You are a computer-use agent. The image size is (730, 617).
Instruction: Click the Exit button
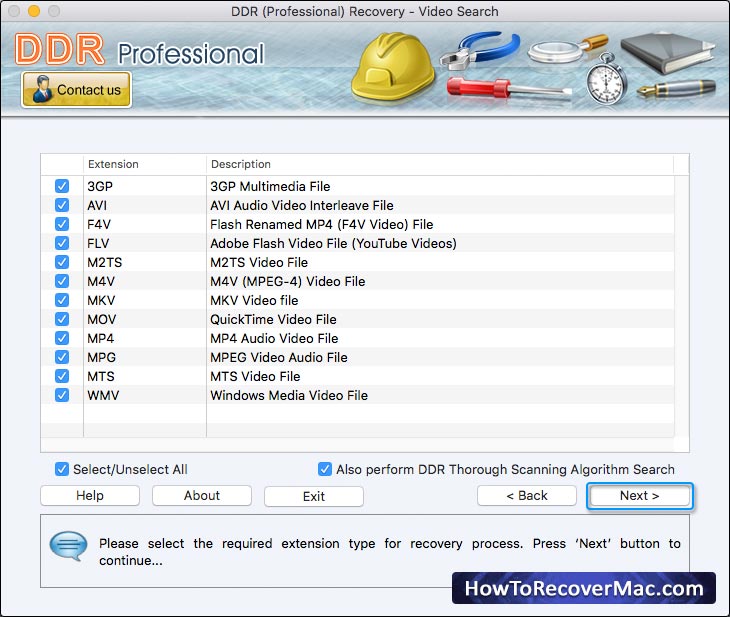point(314,496)
